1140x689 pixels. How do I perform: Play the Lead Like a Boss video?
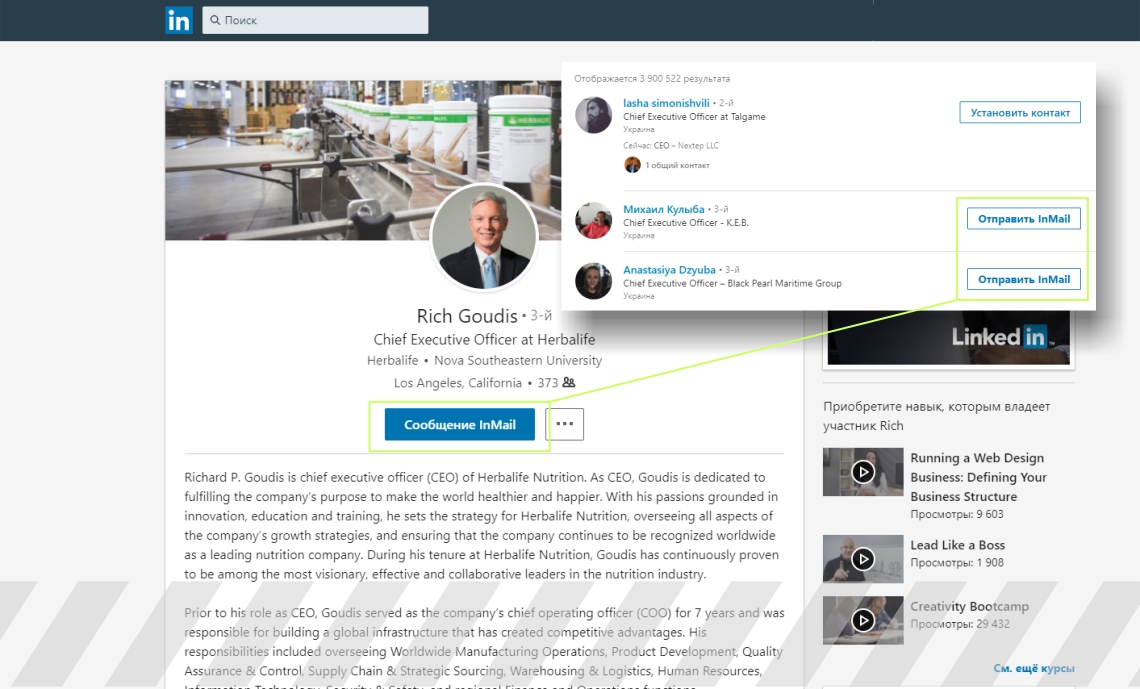[863, 559]
